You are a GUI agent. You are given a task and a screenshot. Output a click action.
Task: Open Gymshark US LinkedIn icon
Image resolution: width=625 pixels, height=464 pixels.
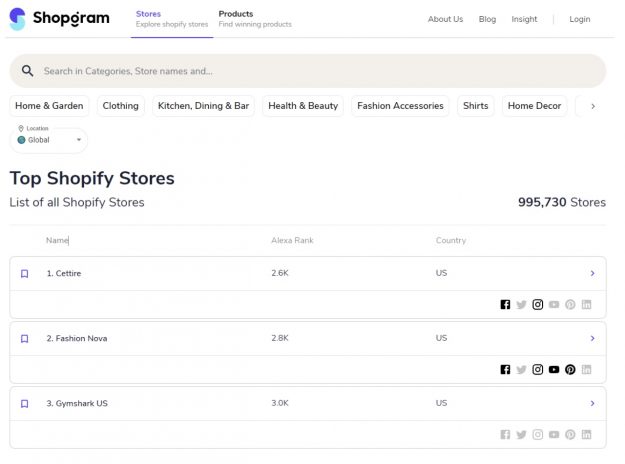click(x=586, y=435)
